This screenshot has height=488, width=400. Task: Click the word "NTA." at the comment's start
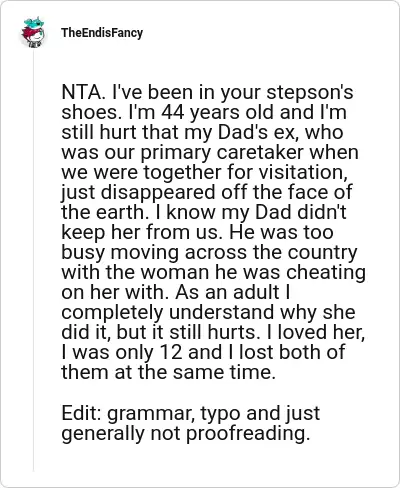pyautogui.click(x=84, y=92)
